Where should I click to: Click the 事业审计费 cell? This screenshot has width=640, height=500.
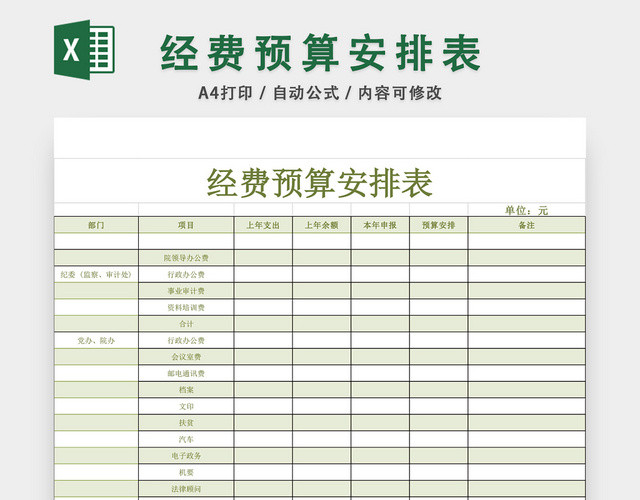point(186,291)
